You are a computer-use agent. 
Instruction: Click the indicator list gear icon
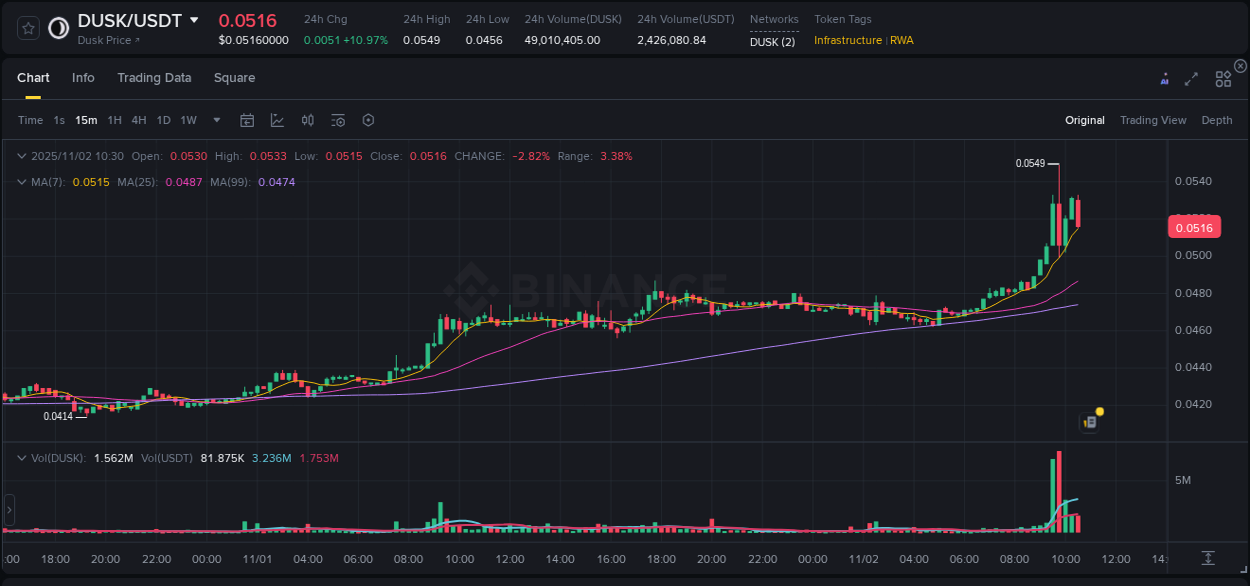[338, 119]
